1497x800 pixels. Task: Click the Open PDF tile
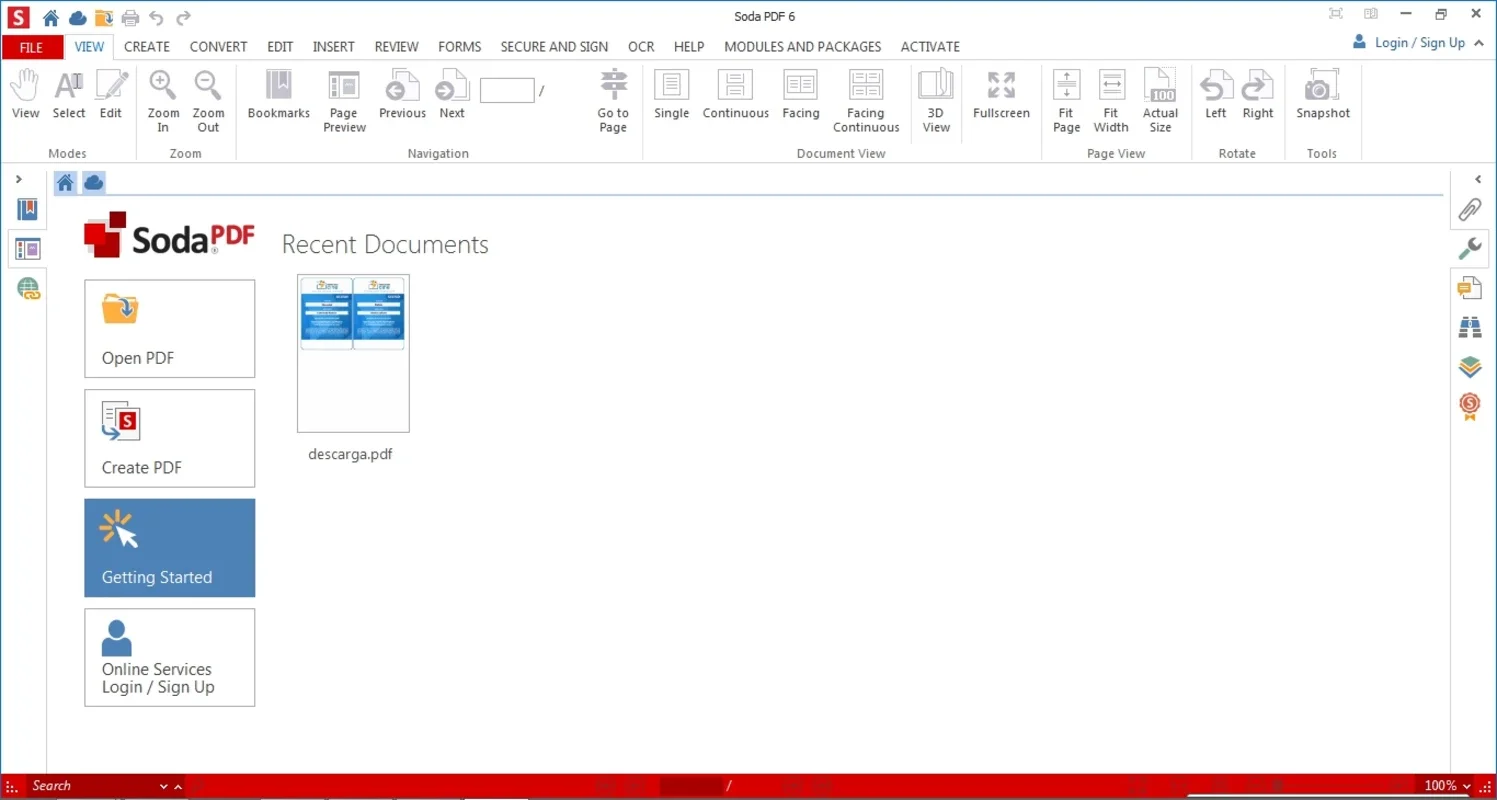pyautogui.click(x=170, y=329)
